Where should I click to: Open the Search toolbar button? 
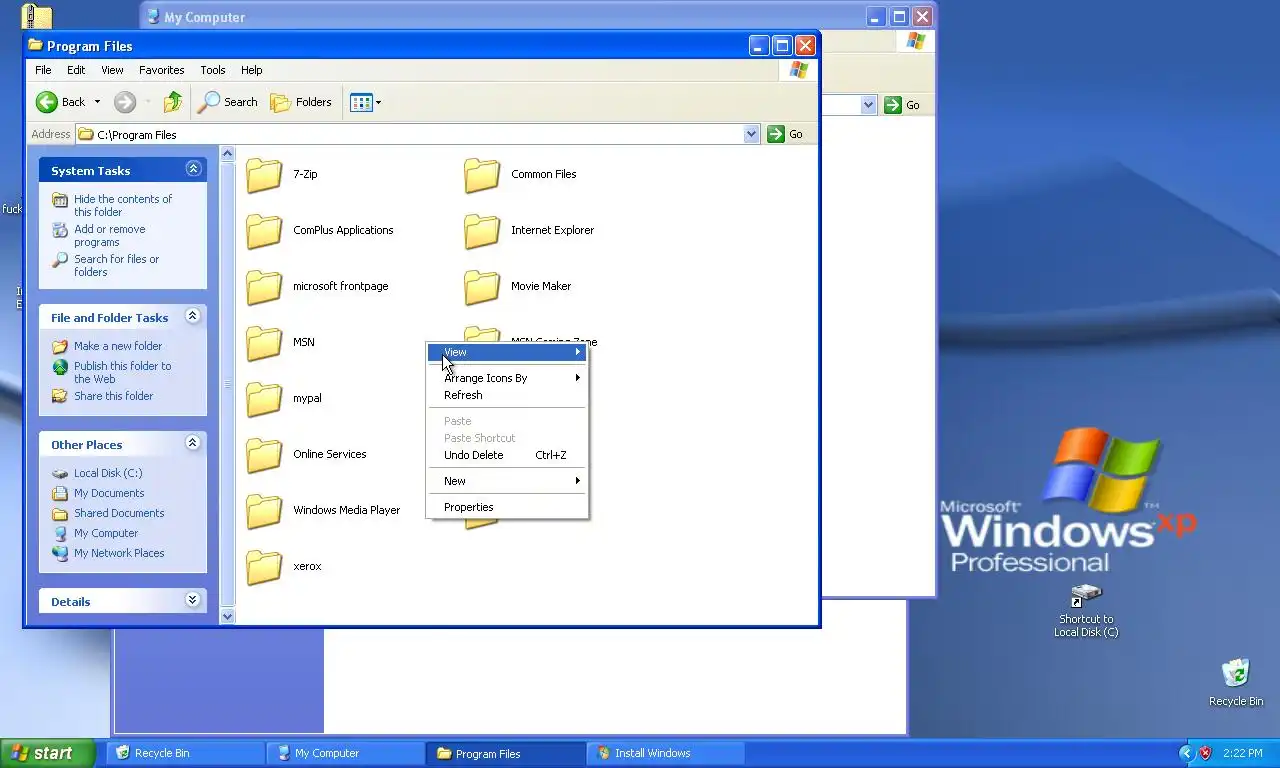pyautogui.click(x=228, y=102)
